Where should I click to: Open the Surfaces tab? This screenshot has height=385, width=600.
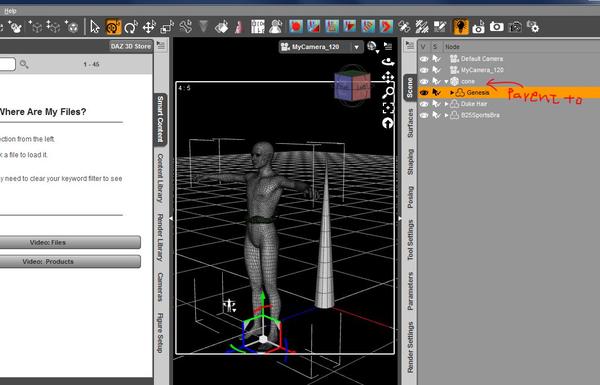click(x=410, y=123)
